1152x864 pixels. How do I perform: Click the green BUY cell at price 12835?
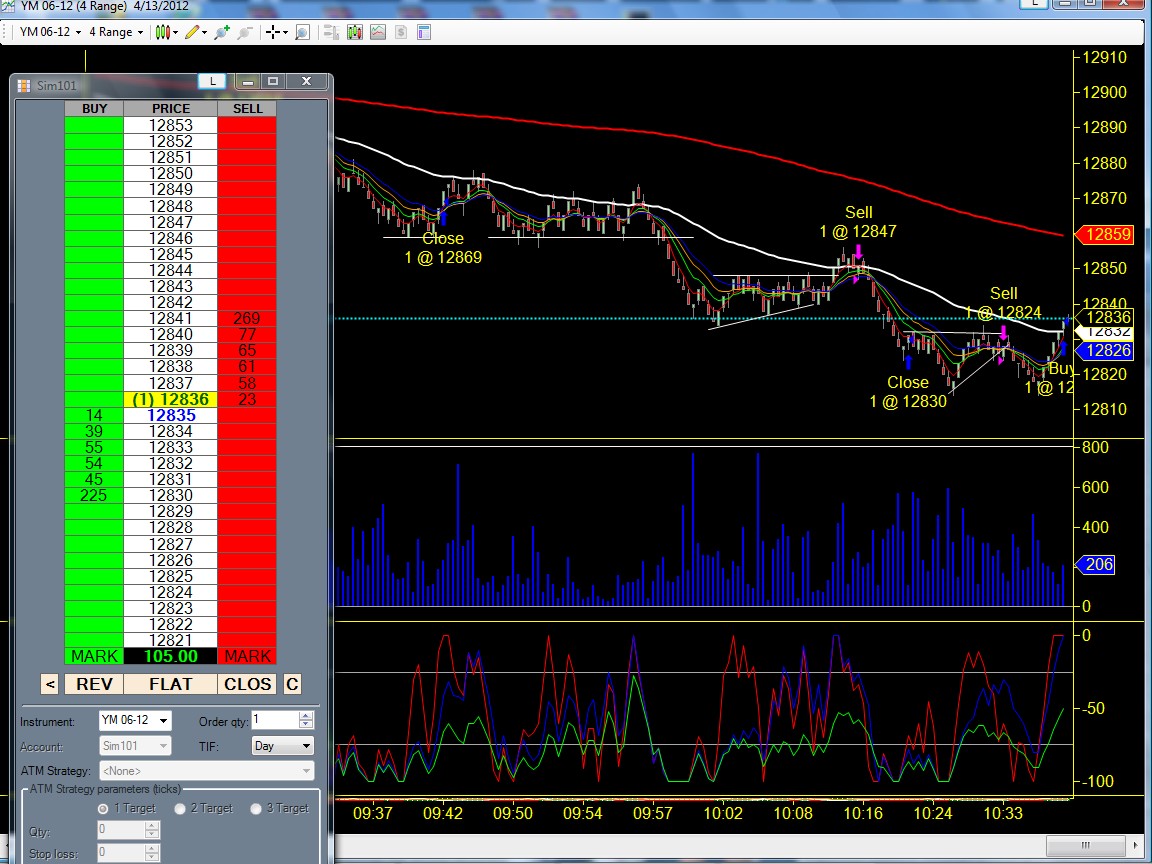[x=94, y=416]
